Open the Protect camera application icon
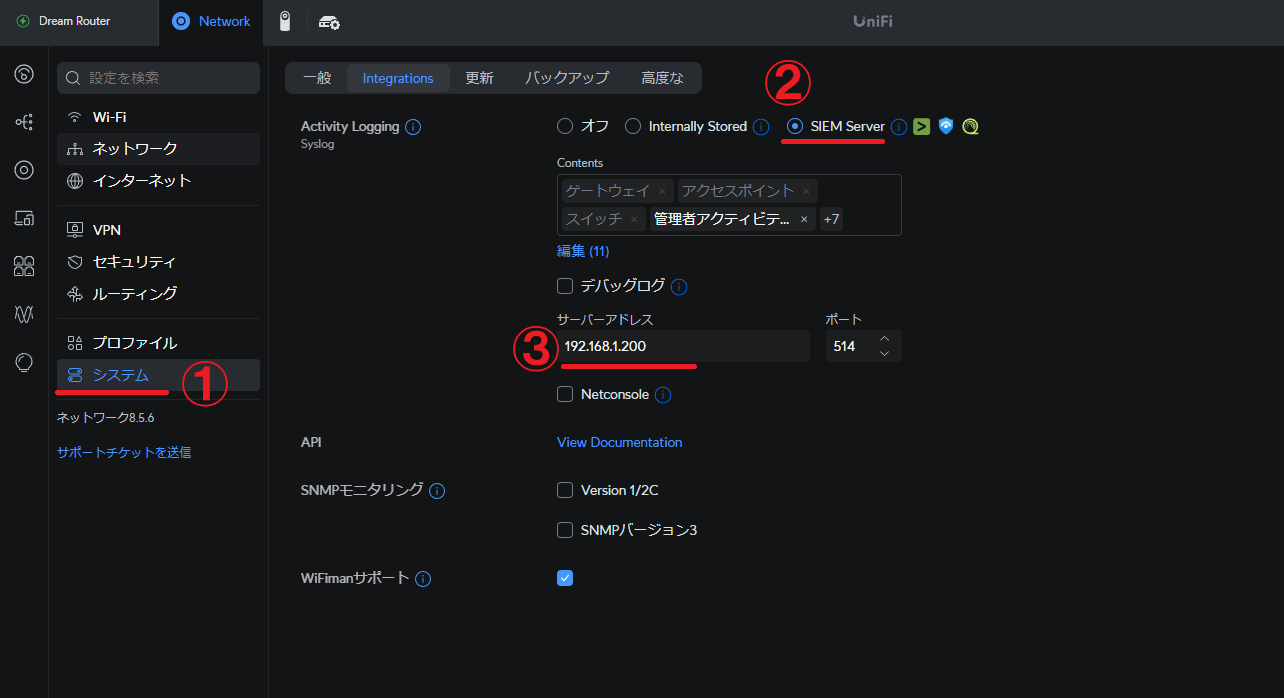Screen dimensions: 1284x698 coord(285,21)
